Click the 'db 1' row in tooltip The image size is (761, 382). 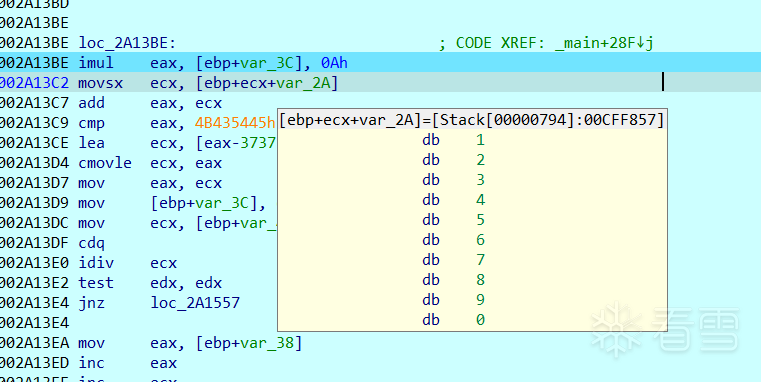454,140
